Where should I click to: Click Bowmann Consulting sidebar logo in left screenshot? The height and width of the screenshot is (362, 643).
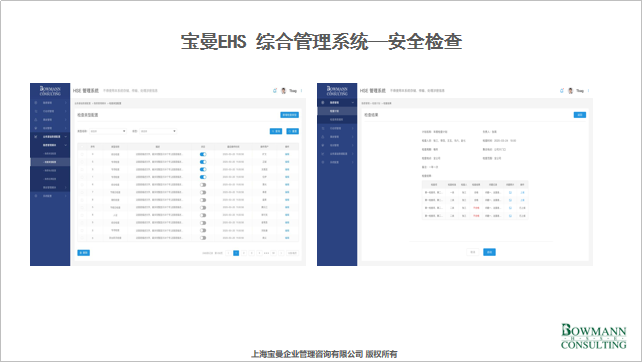tap(50, 91)
